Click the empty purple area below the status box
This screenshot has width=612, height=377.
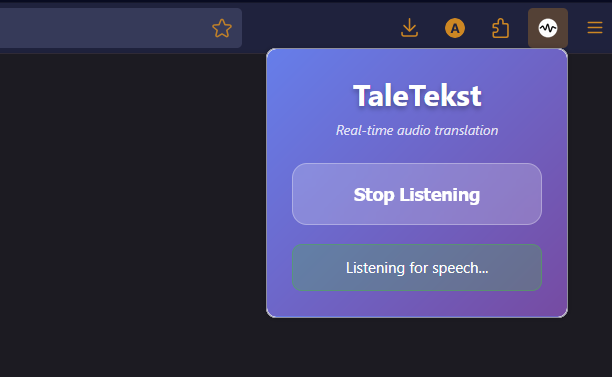point(417,304)
